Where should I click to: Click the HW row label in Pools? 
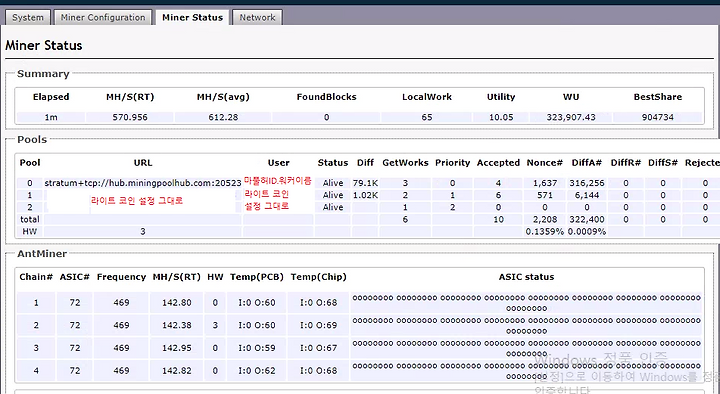pos(29,231)
